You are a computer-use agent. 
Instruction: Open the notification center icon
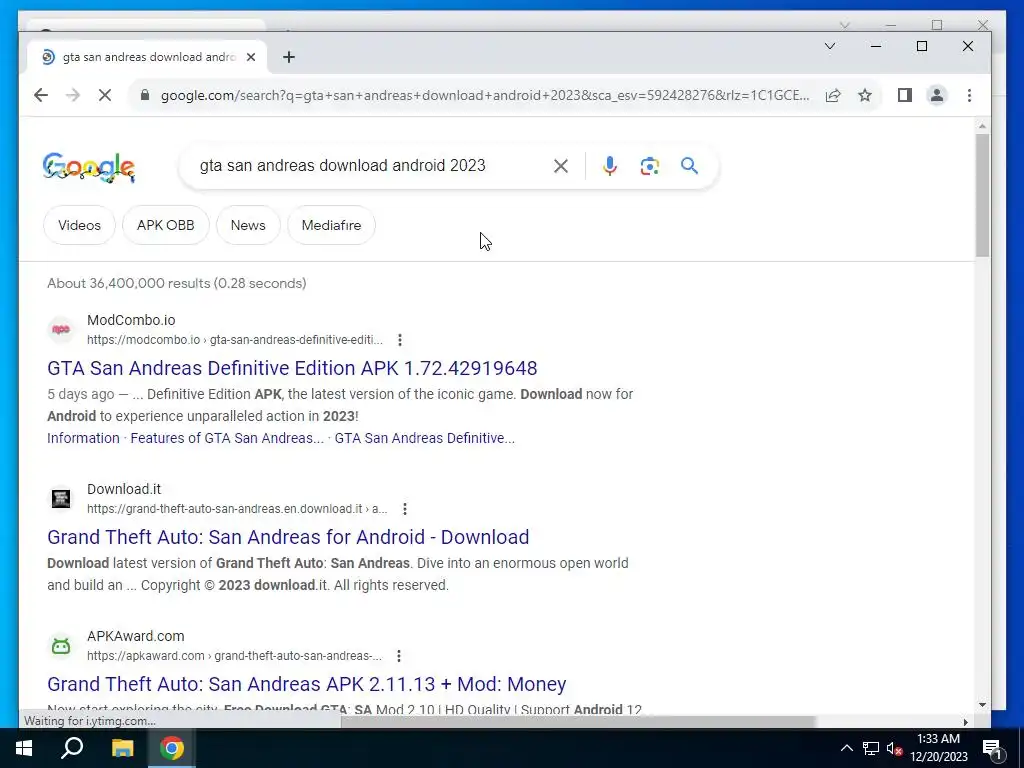[x=993, y=748]
